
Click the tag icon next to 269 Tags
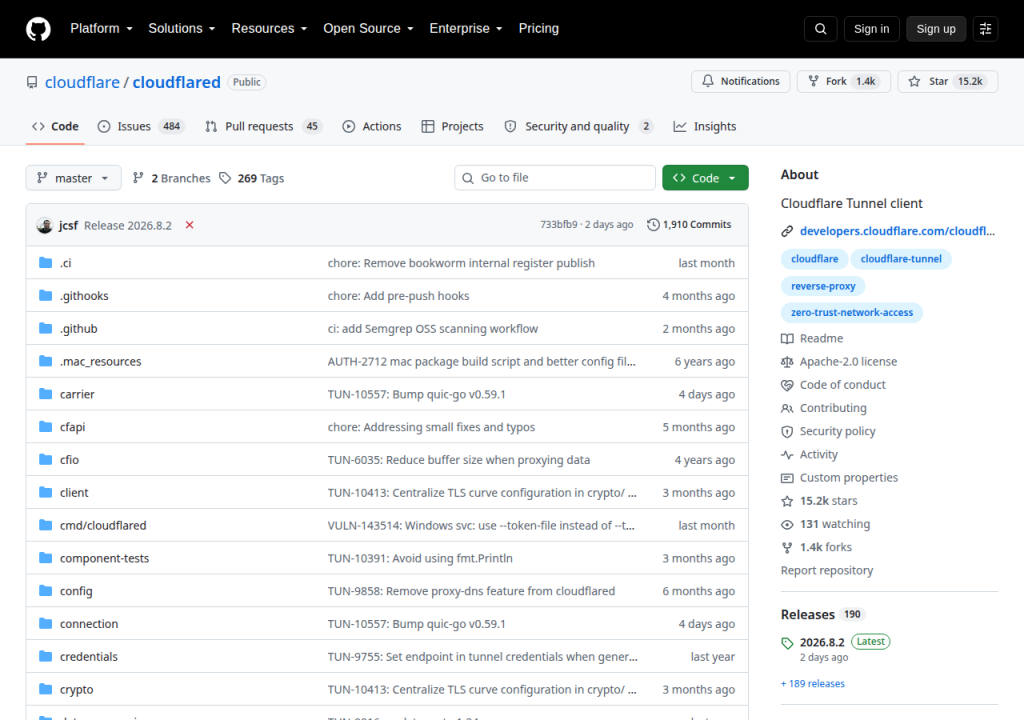click(x=225, y=178)
